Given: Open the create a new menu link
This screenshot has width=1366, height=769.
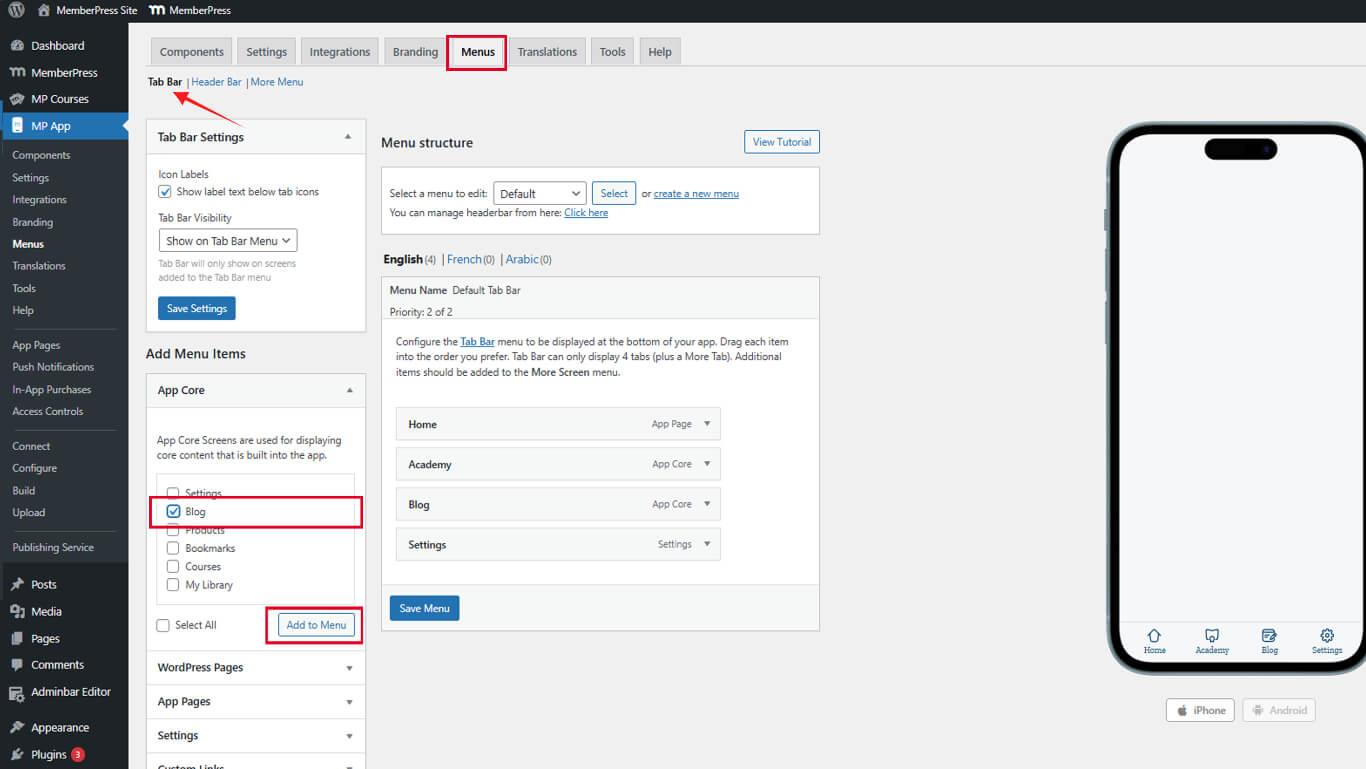Looking at the screenshot, I should tap(696, 193).
